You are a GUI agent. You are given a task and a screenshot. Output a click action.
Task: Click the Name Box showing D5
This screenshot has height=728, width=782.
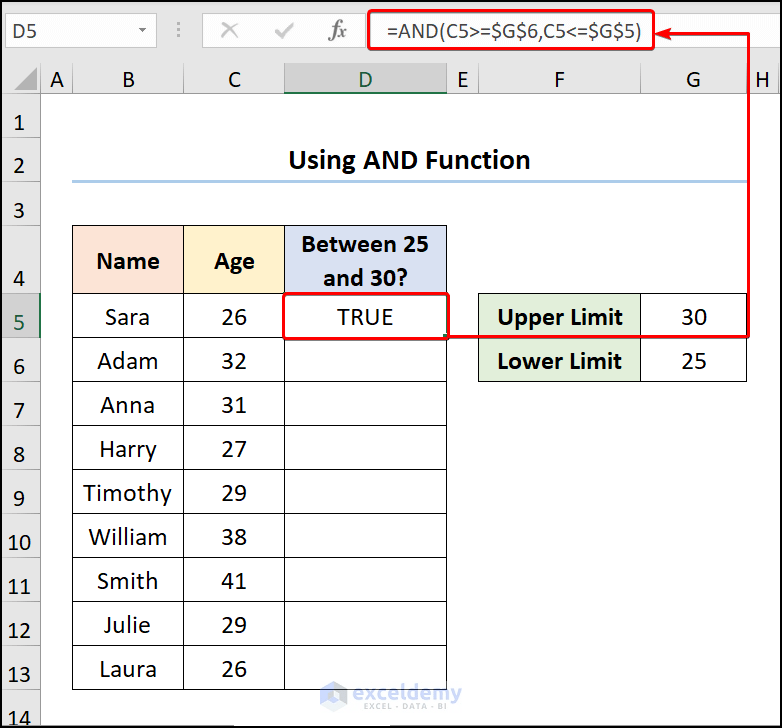(81, 31)
